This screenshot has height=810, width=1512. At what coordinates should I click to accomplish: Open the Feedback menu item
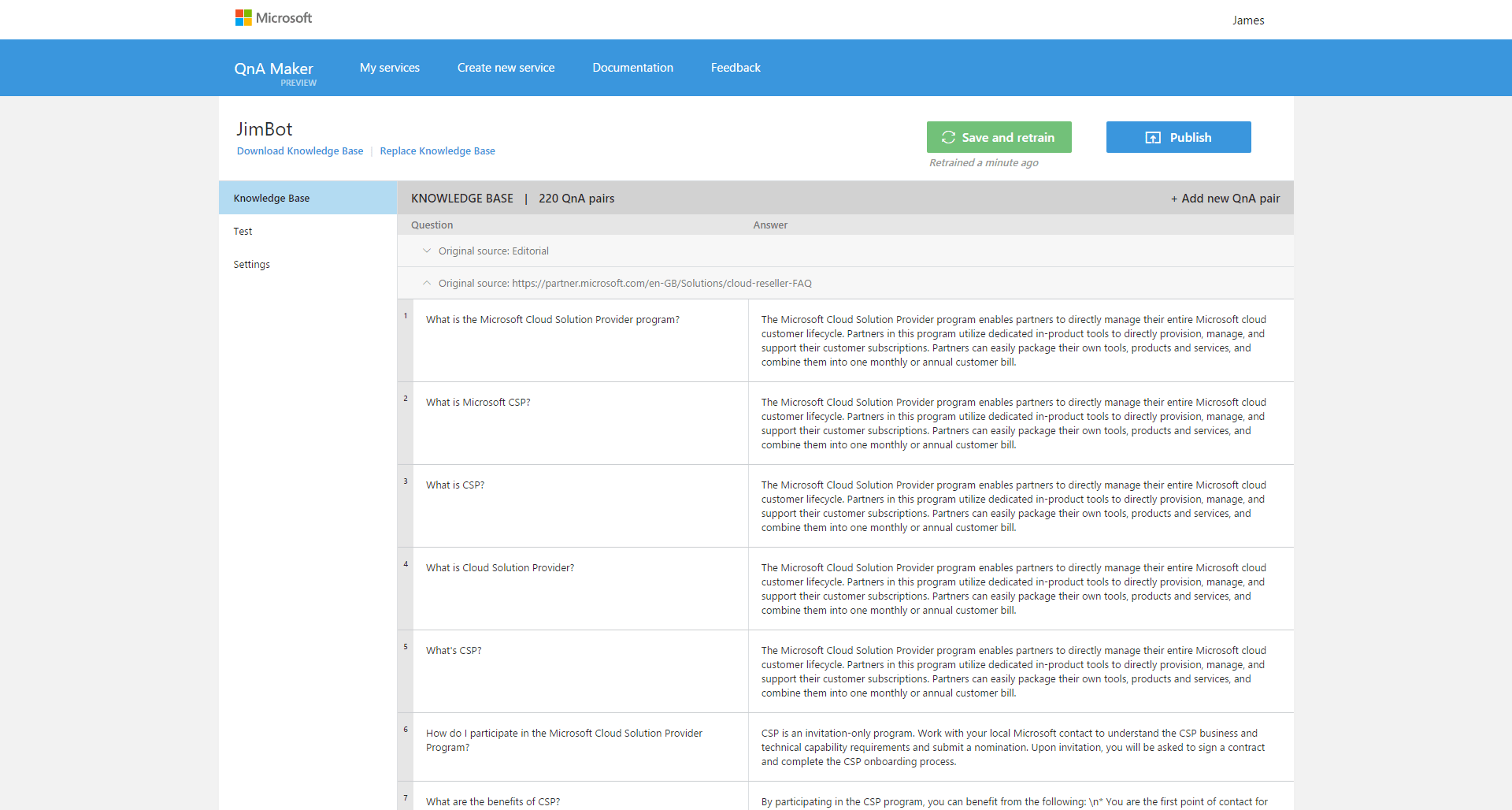pyautogui.click(x=736, y=68)
